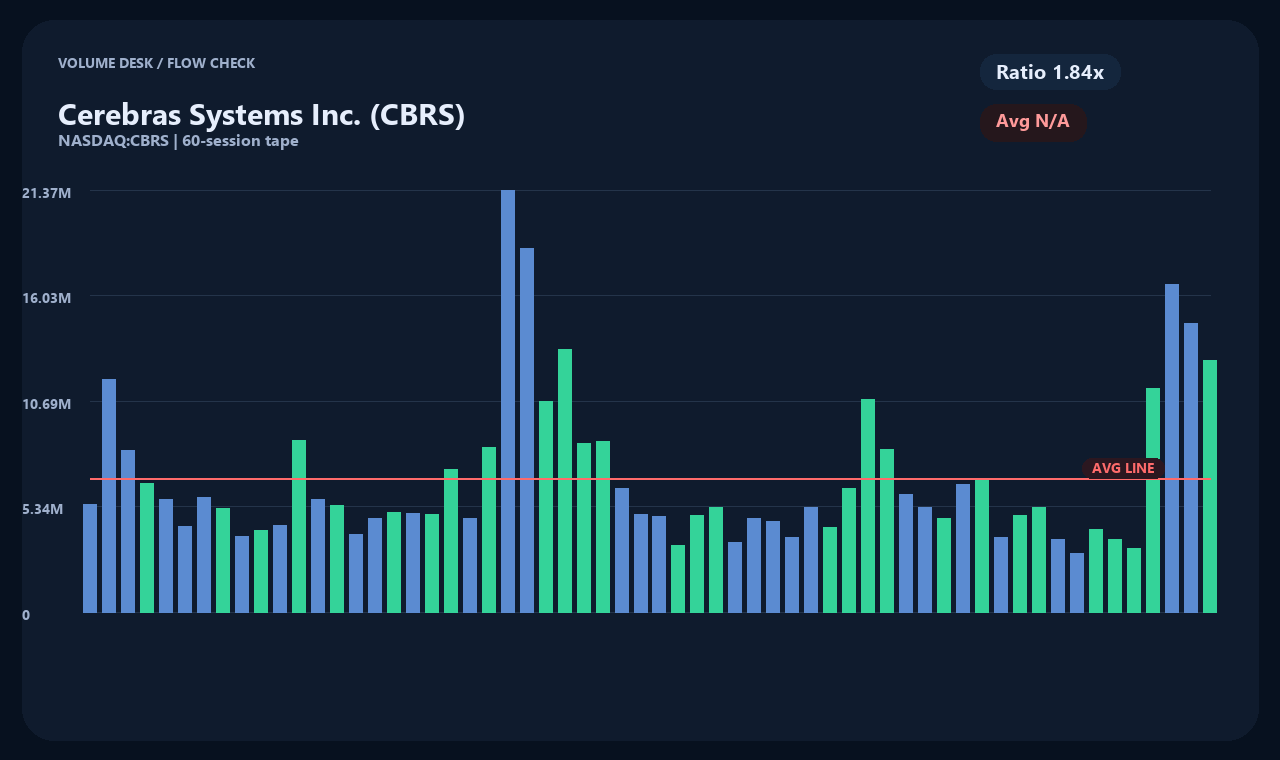Click the 5.34M axis label
Viewport: 1280px width, 760px height.
click(x=43, y=509)
